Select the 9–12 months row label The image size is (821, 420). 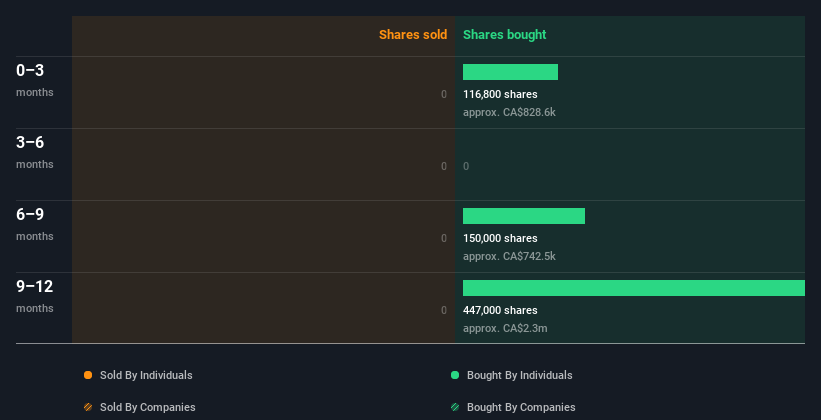35,295
